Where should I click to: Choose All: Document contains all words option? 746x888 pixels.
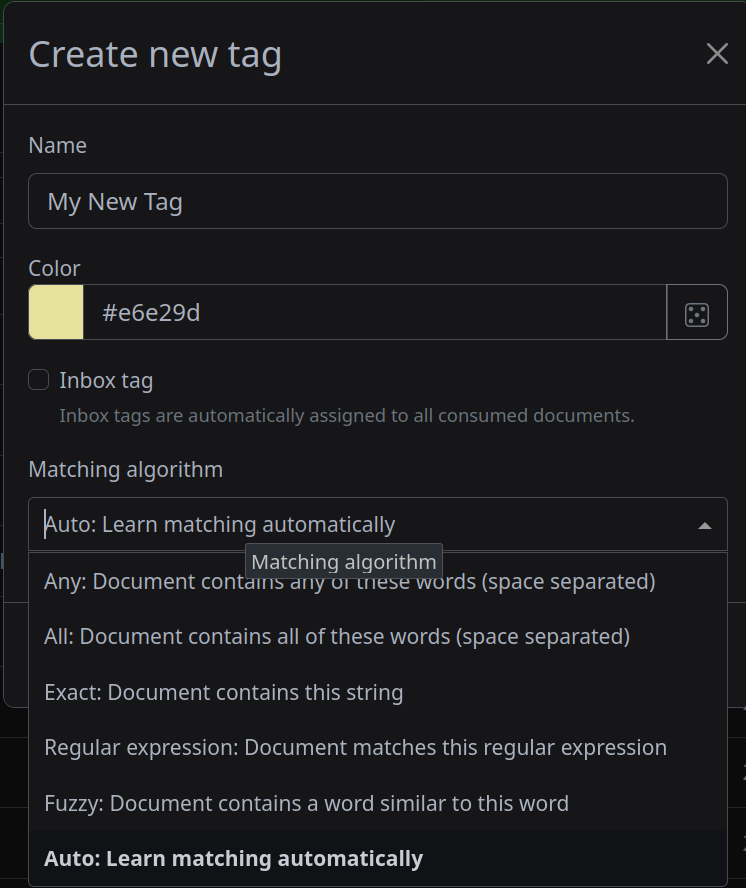[x=337, y=637]
